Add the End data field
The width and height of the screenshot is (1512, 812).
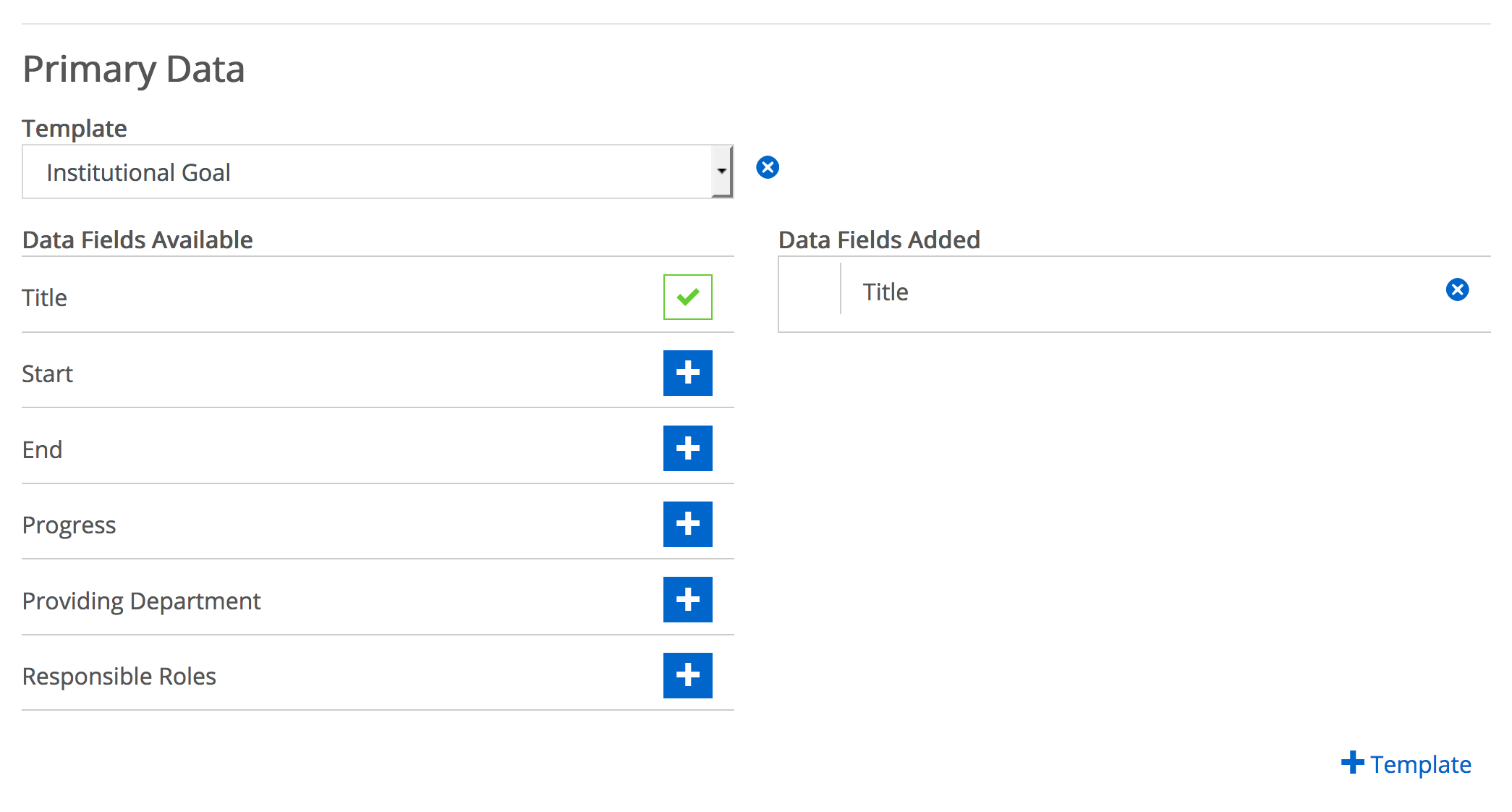687,448
